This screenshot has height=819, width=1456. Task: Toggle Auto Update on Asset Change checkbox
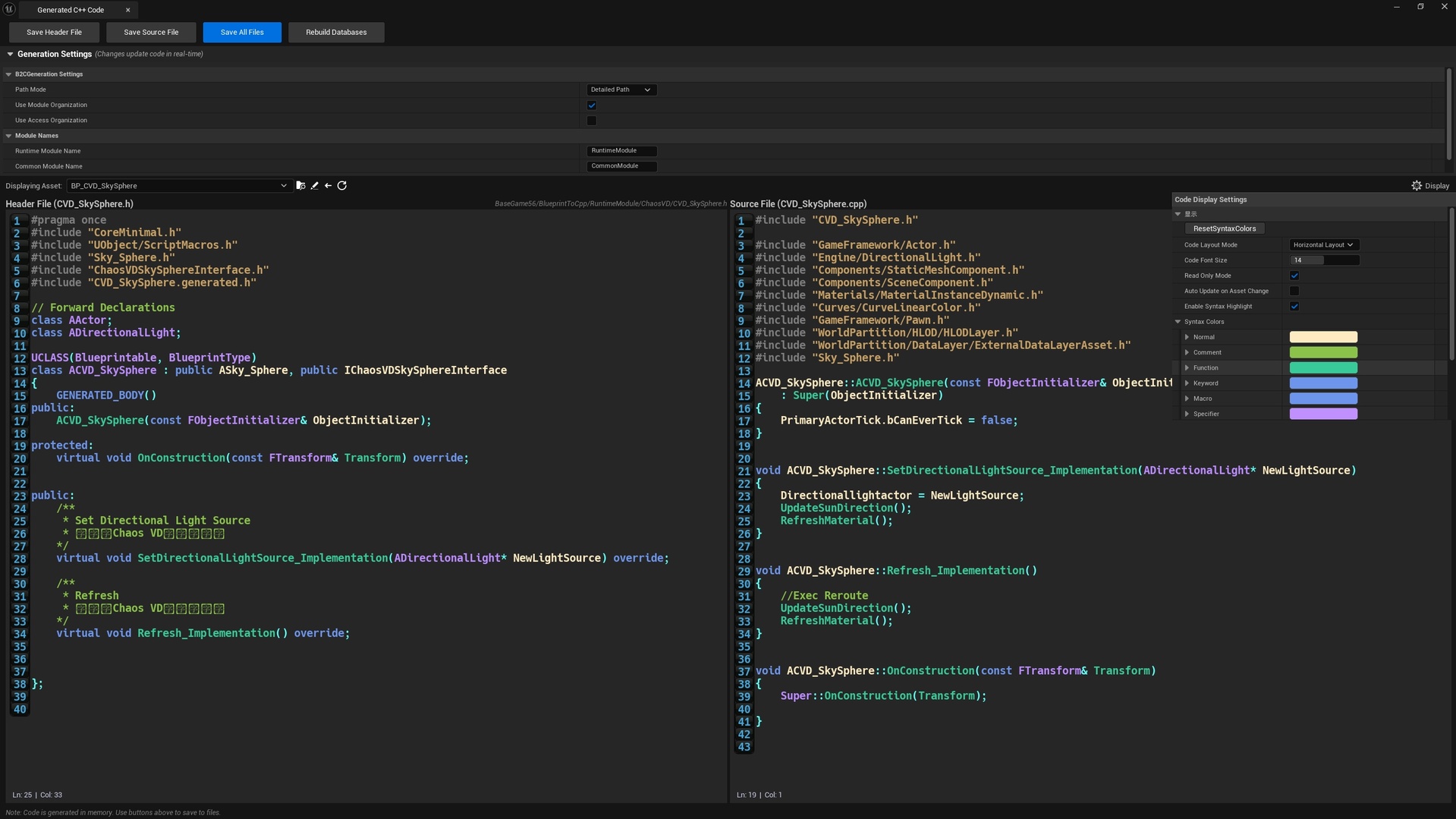pyautogui.click(x=1294, y=291)
